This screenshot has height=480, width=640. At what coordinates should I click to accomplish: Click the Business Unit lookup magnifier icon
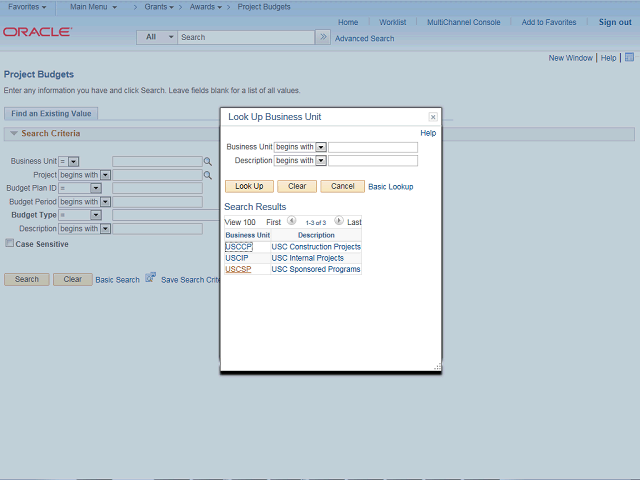208,161
